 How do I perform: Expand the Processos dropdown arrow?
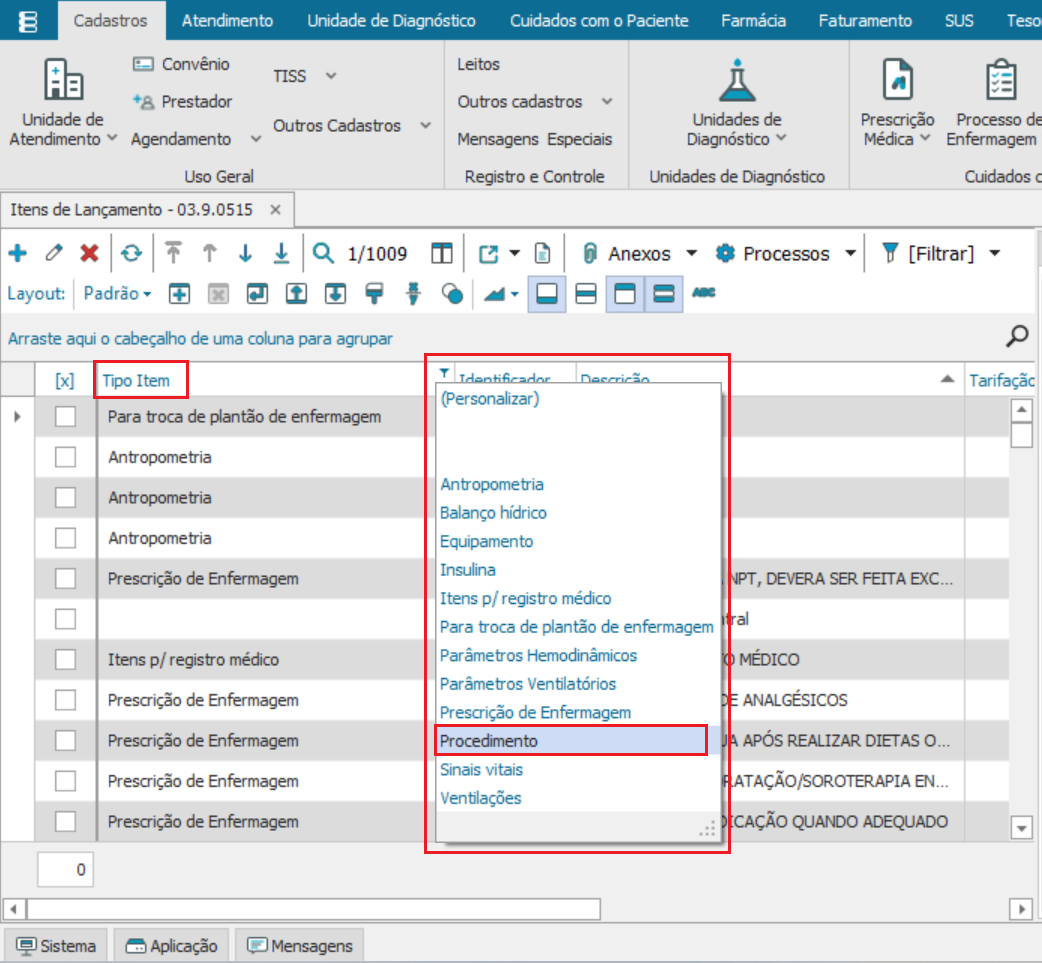pos(850,254)
